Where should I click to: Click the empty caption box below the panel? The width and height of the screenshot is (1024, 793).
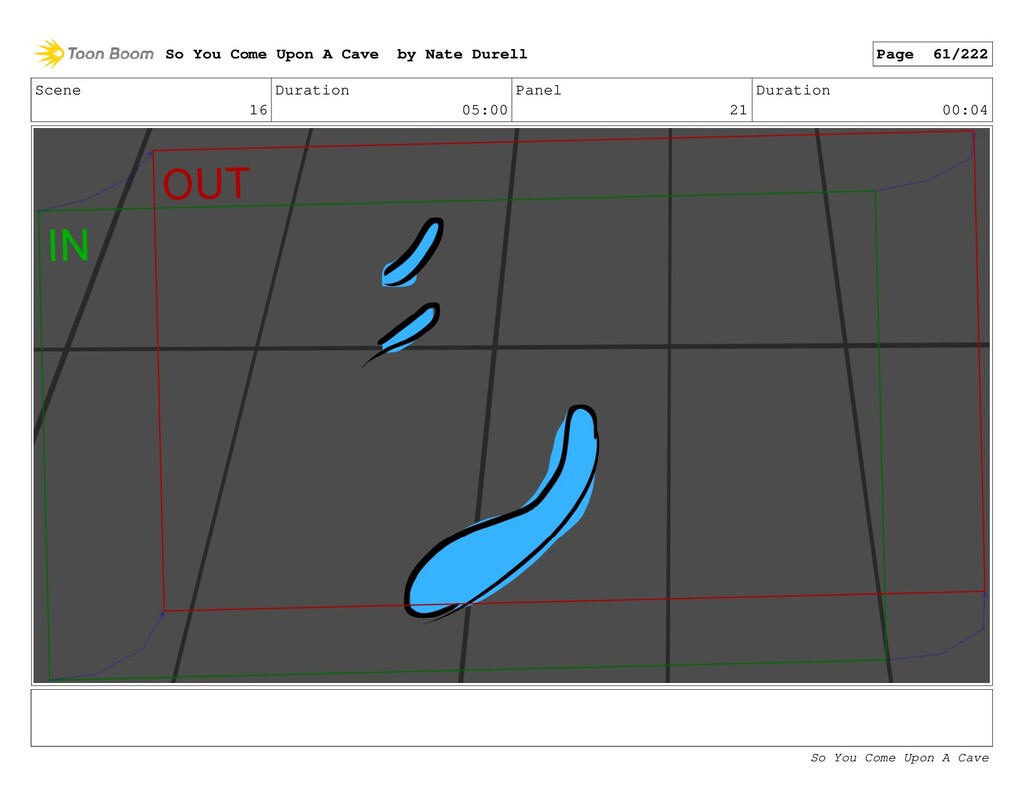pyautogui.click(x=511, y=717)
